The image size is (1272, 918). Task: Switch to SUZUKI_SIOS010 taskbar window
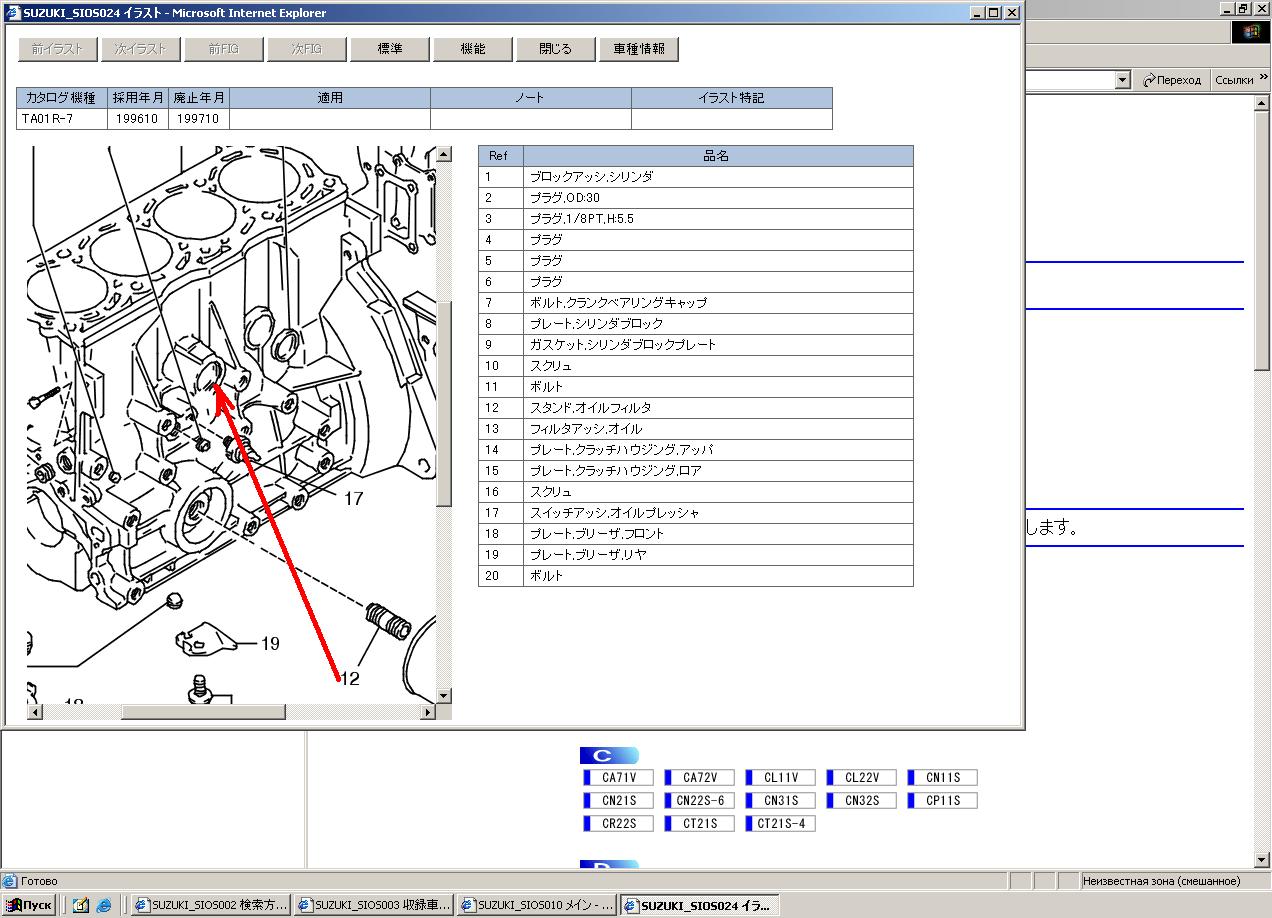[x=537, y=906]
